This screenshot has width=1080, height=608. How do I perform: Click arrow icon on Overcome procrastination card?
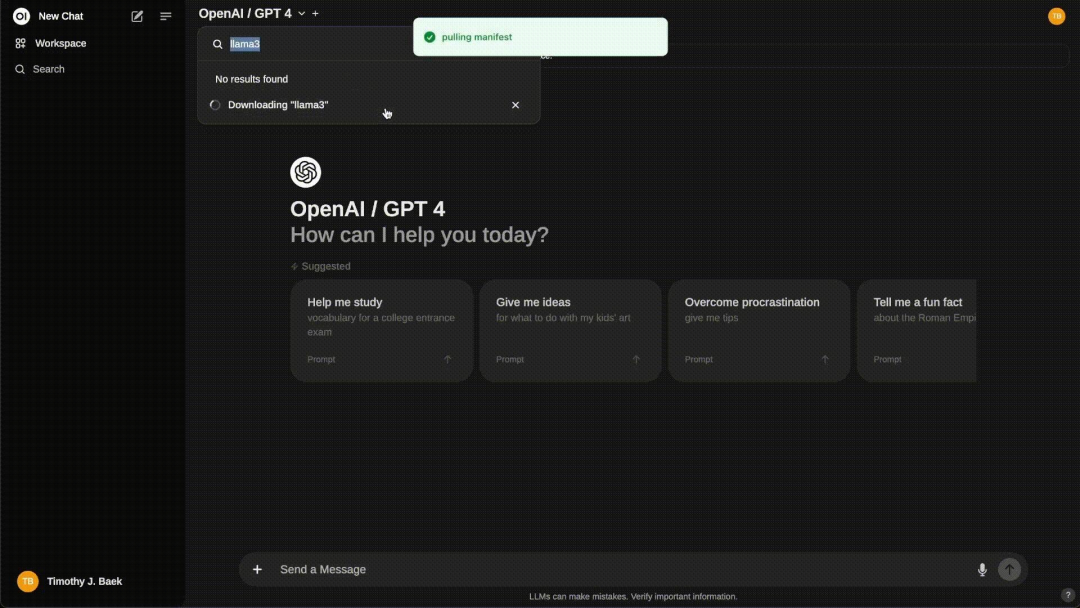(825, 359)
